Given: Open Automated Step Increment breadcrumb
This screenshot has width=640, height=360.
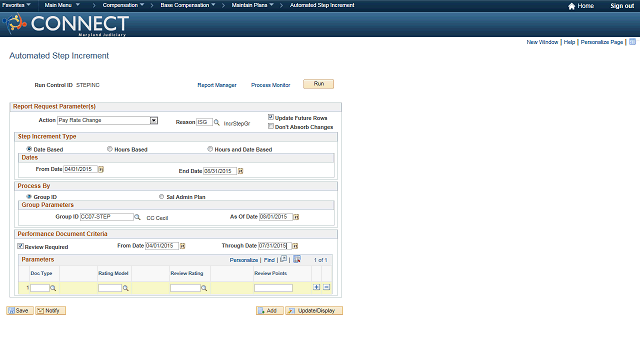Looking at the screenshot, I should pos(322,5).
